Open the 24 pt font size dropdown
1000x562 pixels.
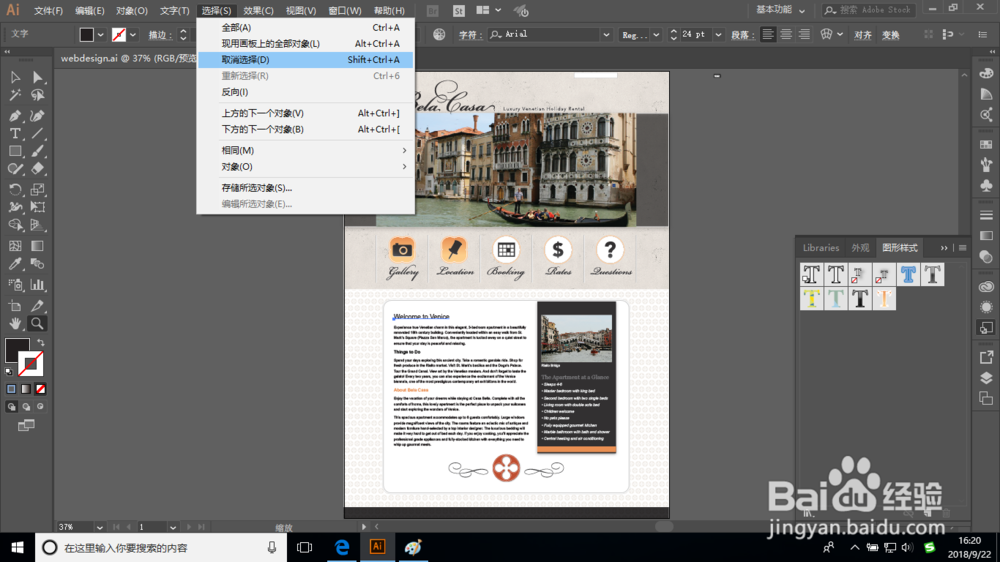[719, 34]
